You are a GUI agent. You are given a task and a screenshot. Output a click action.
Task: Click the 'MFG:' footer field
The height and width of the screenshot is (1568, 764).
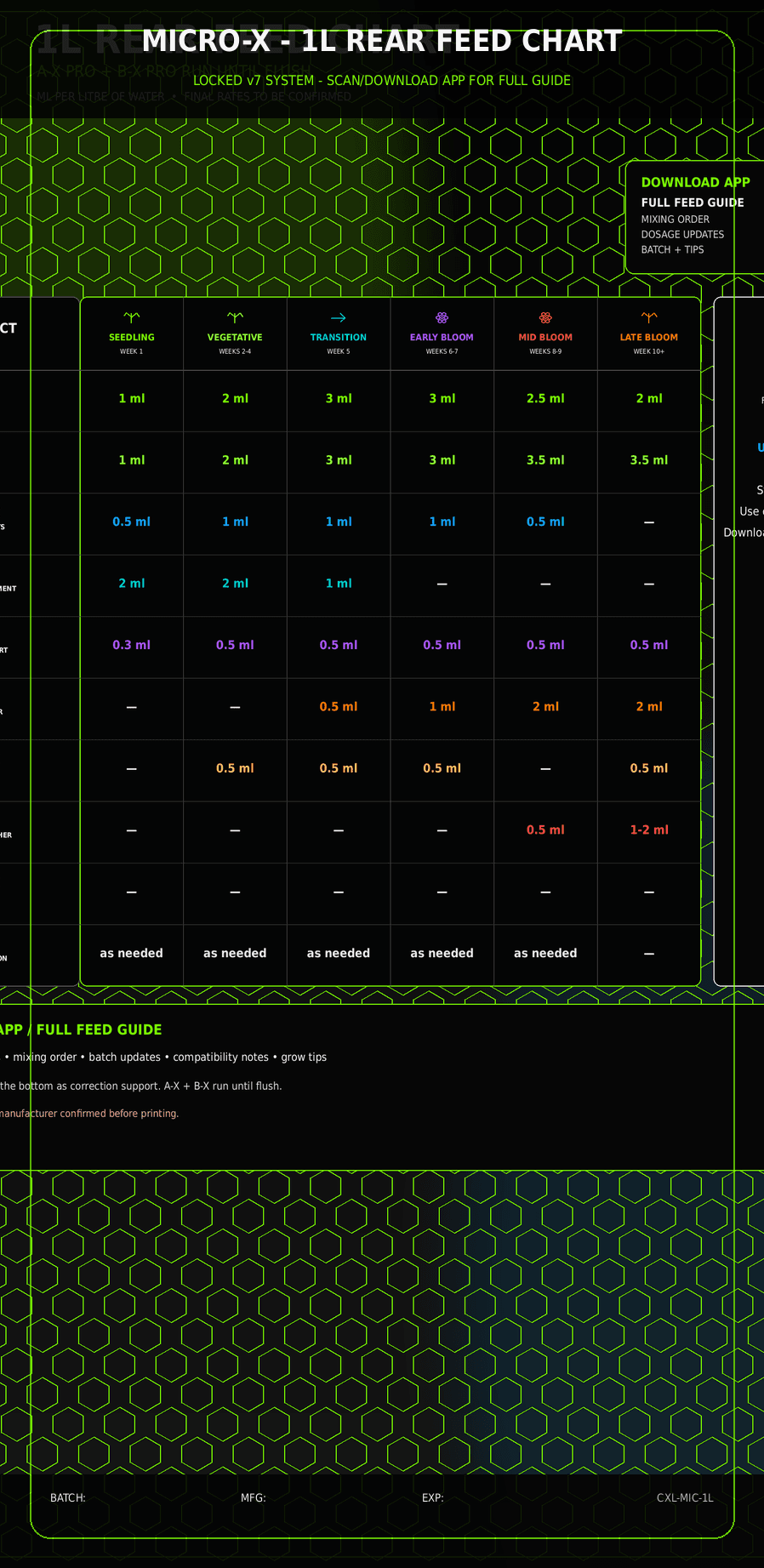[x=254, y=1497]
